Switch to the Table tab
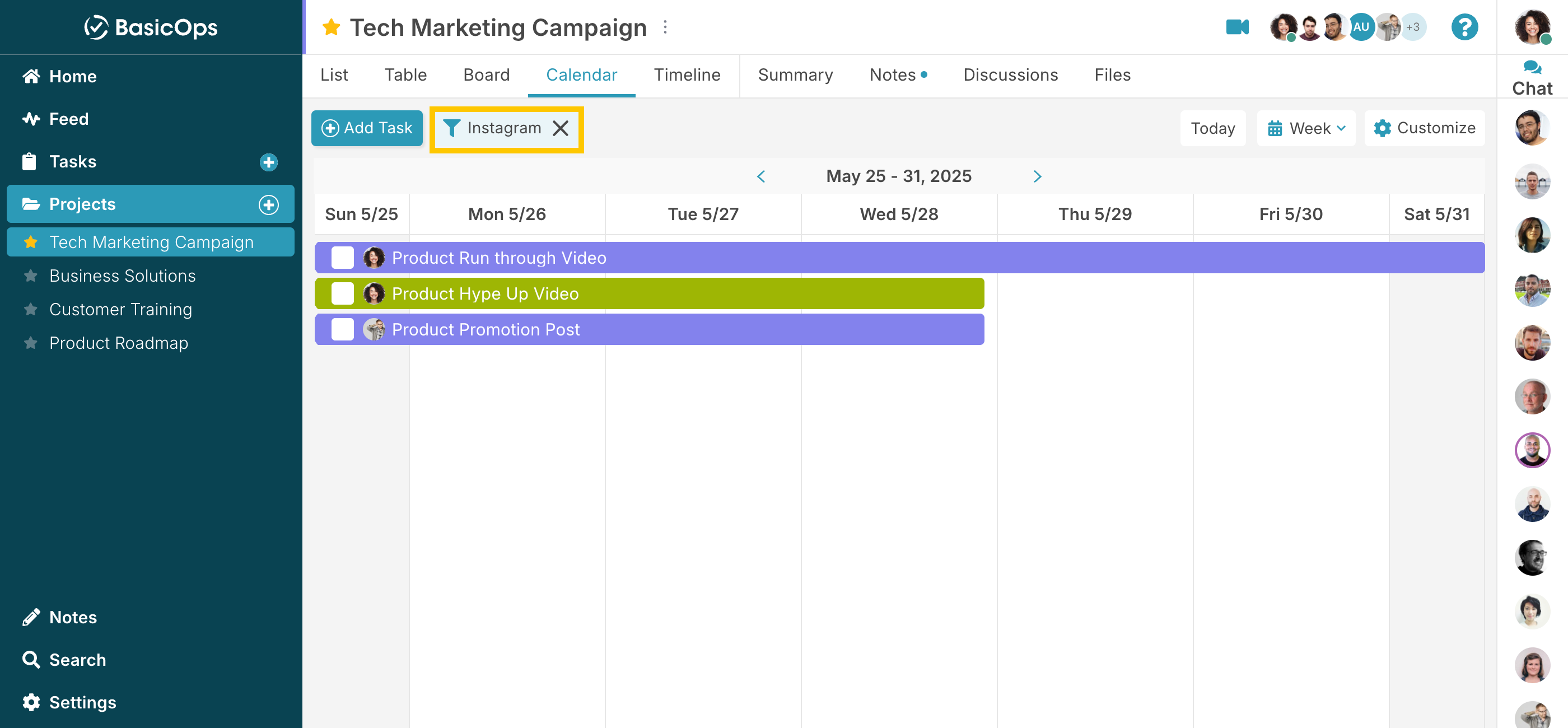 pos(405,75)
